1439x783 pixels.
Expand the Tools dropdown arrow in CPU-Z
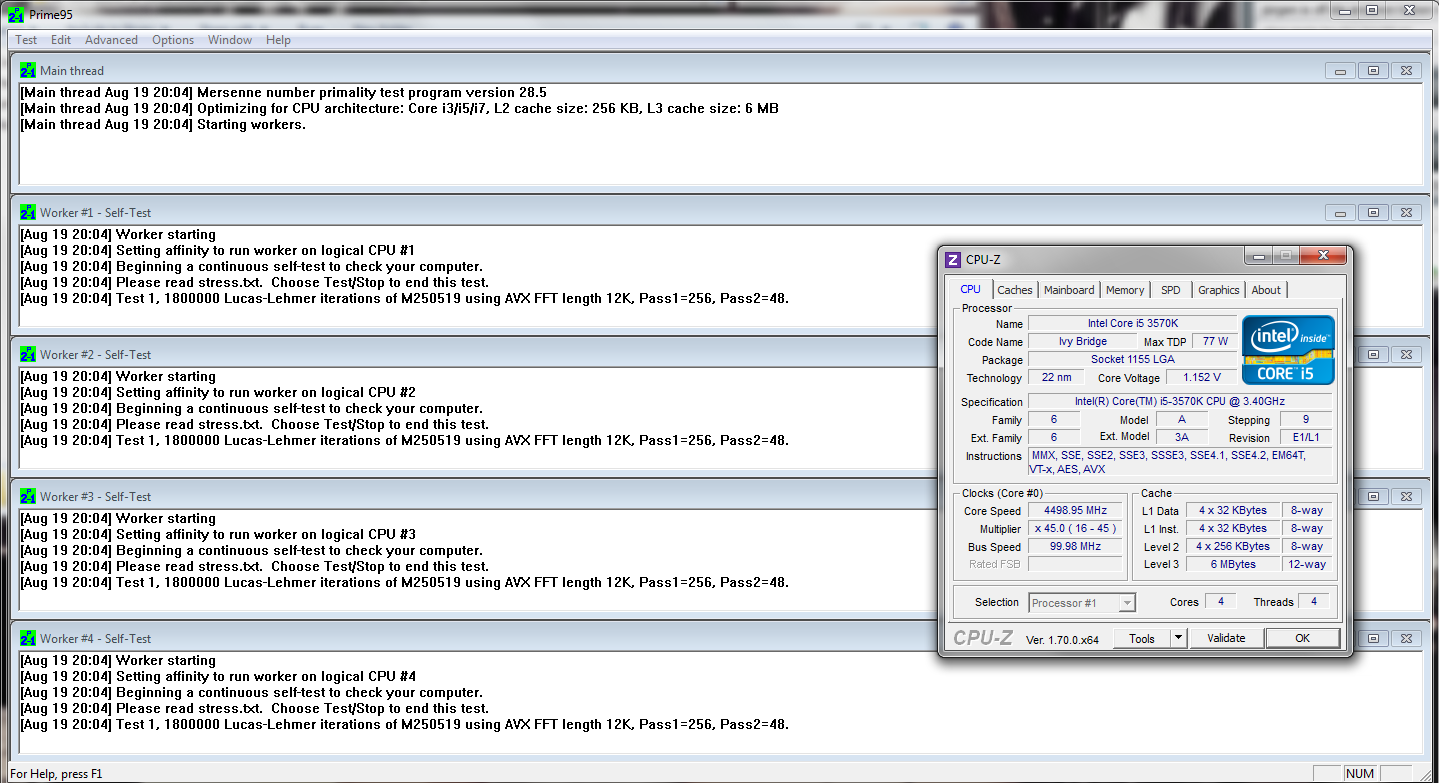click(1178, 638)
